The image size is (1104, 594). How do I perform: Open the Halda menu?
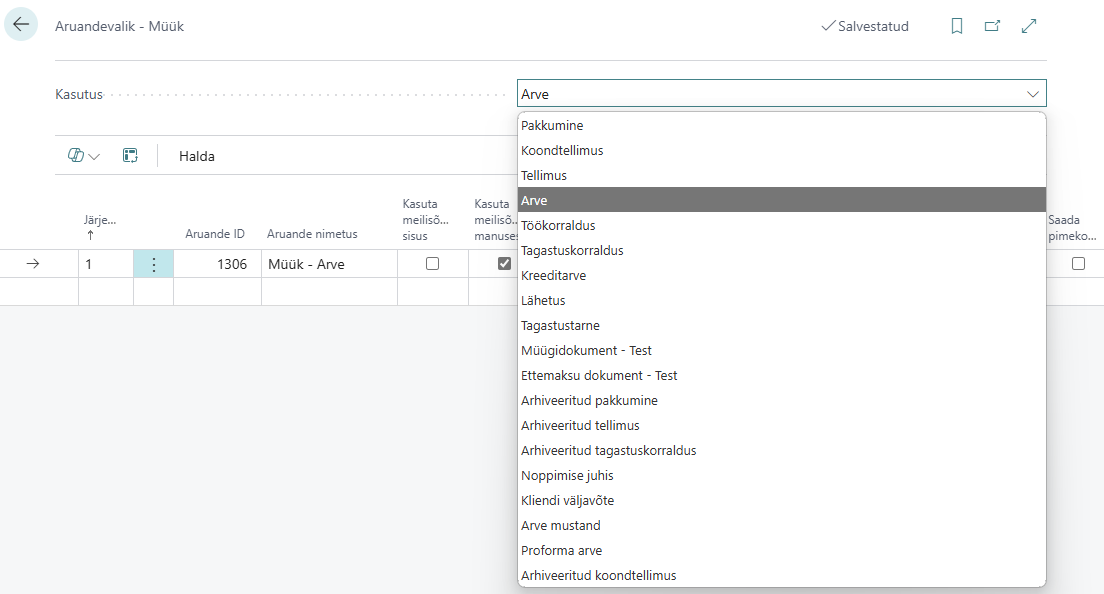click(196, 156)
